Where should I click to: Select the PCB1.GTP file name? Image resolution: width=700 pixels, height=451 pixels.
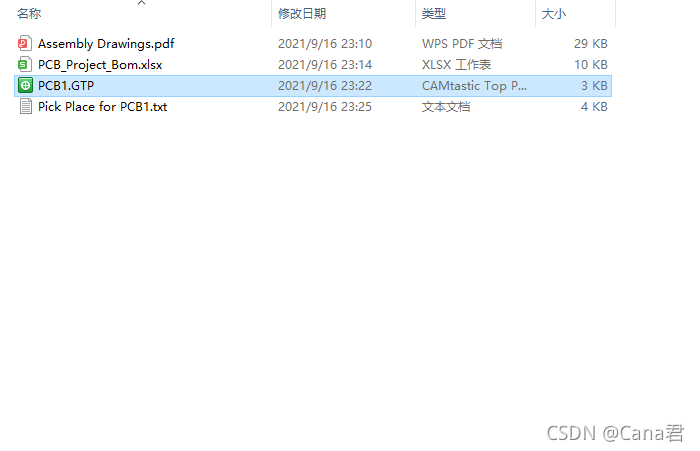click(66, 85)
